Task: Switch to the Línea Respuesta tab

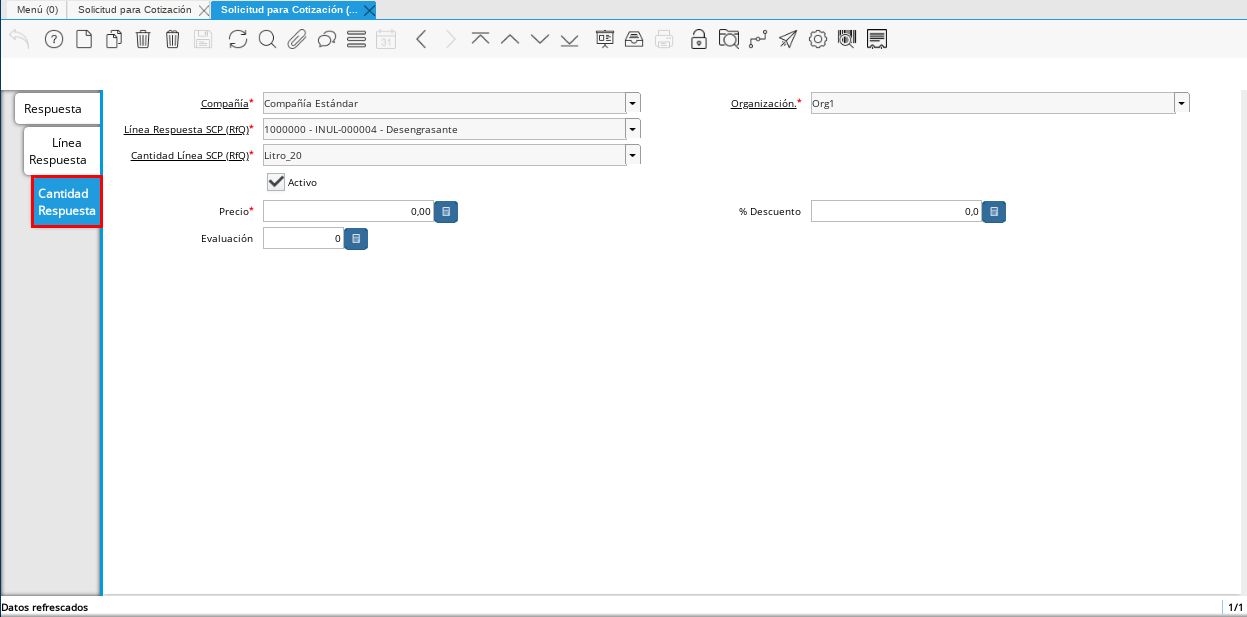Action: [61, 151]
